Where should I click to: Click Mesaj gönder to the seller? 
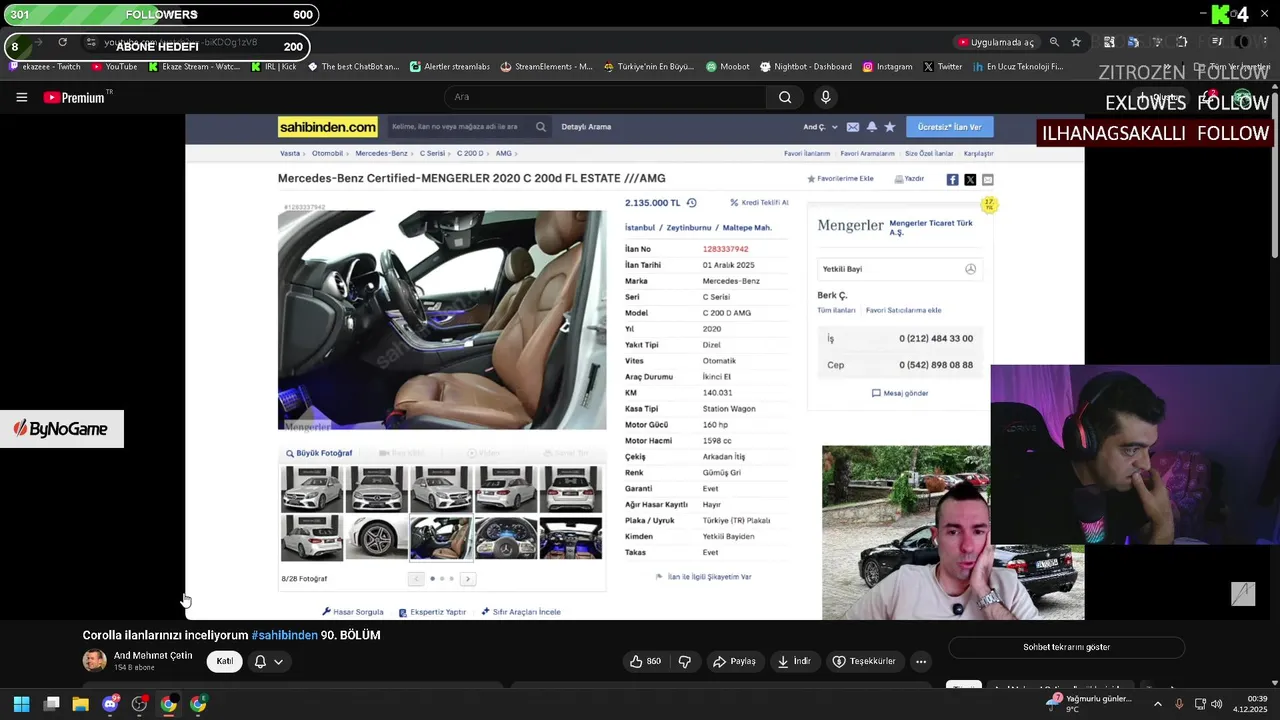(x=900, y=393)
